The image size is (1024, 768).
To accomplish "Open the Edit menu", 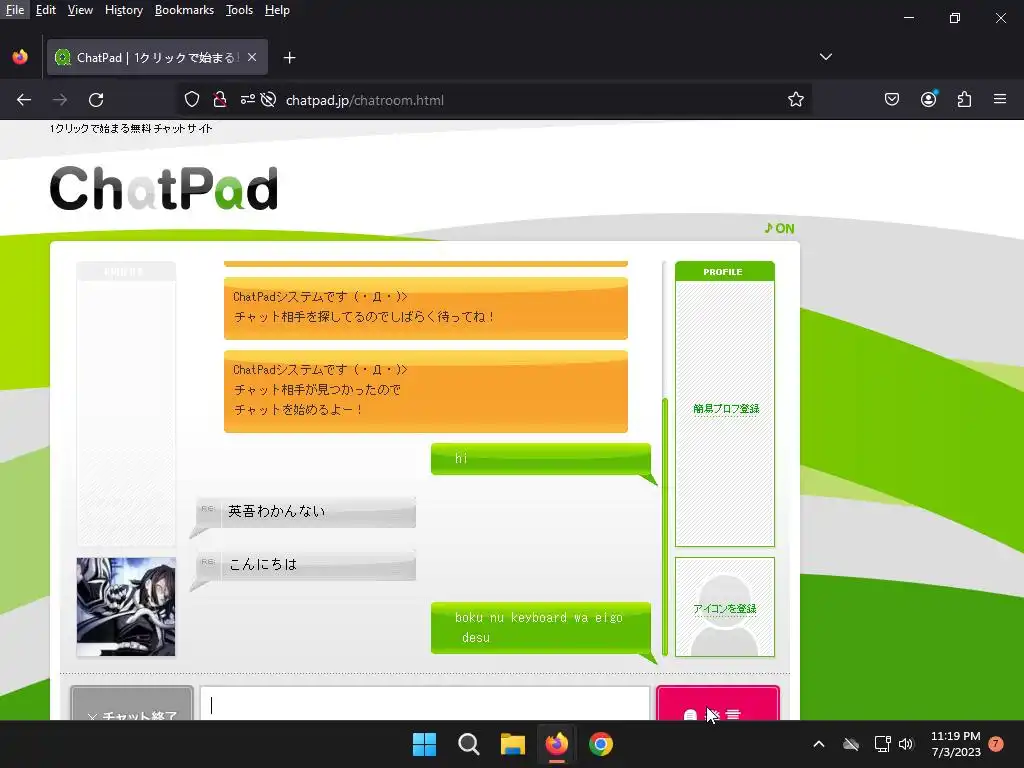I will click(x=46, y=10).
